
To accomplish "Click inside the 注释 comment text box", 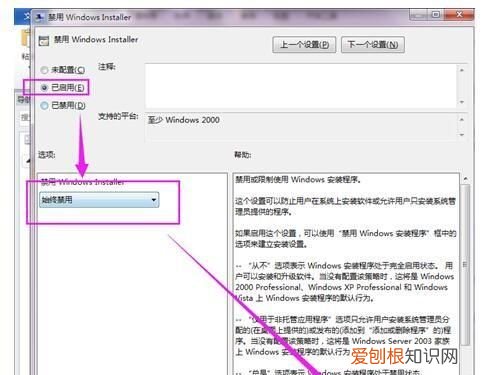I will point(301,86).
